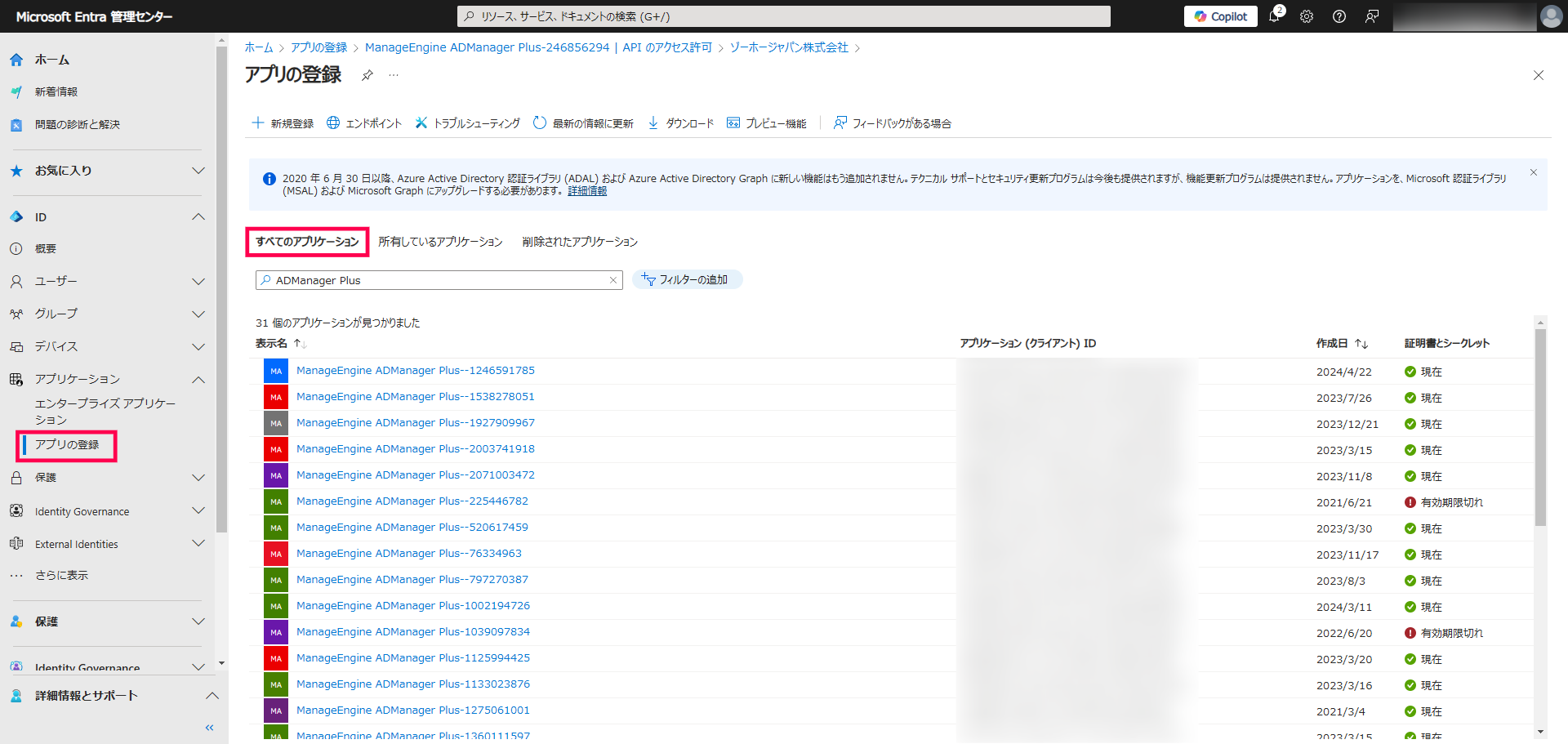Viewport: 1568px width, 744px height.
Task: Pin the アプリの登録 page
Action: [367, 75]
